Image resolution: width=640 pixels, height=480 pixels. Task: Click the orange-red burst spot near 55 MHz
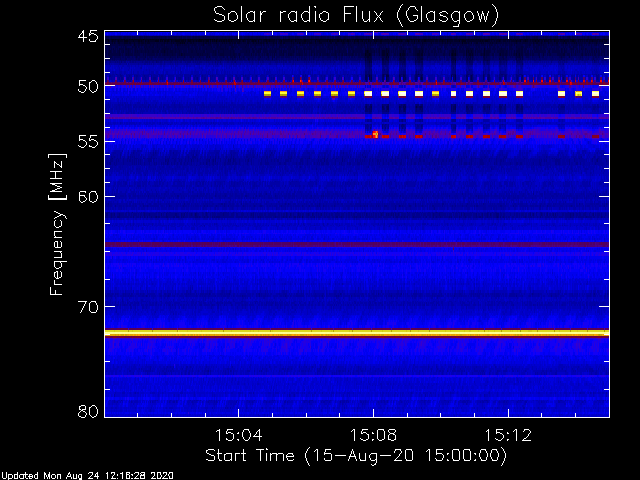375,134
